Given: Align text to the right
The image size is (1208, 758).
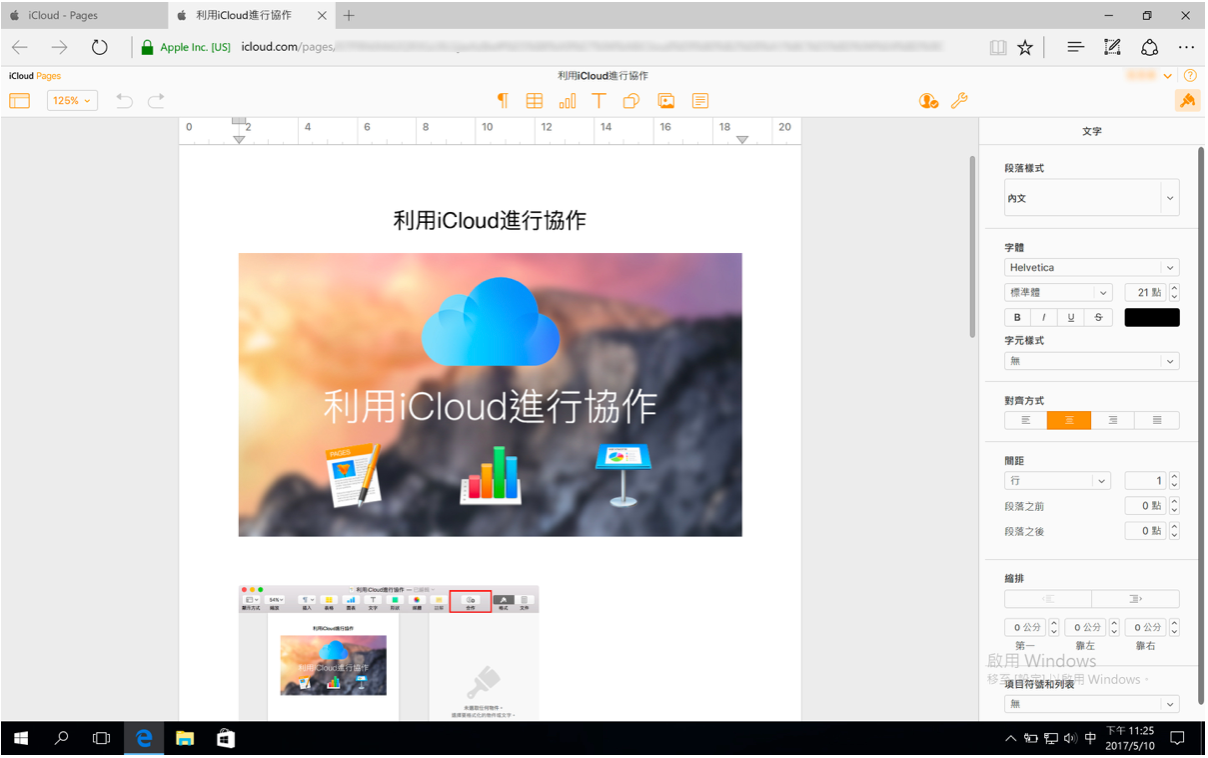Looking at the screenshot, I should click(x=1113, y=421).
